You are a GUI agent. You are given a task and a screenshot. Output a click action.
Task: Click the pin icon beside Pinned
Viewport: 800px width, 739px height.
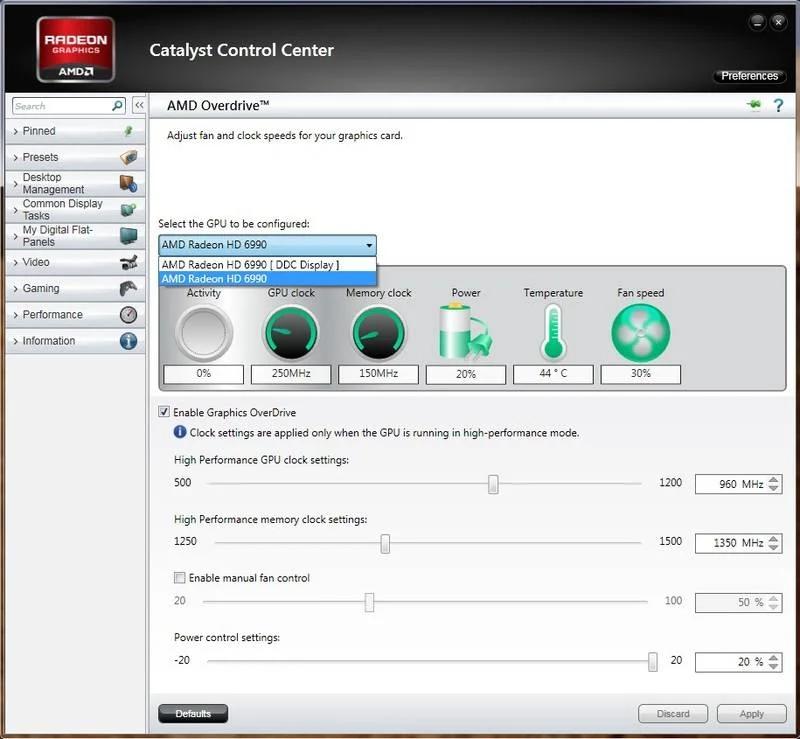click(x=128, y=131)
